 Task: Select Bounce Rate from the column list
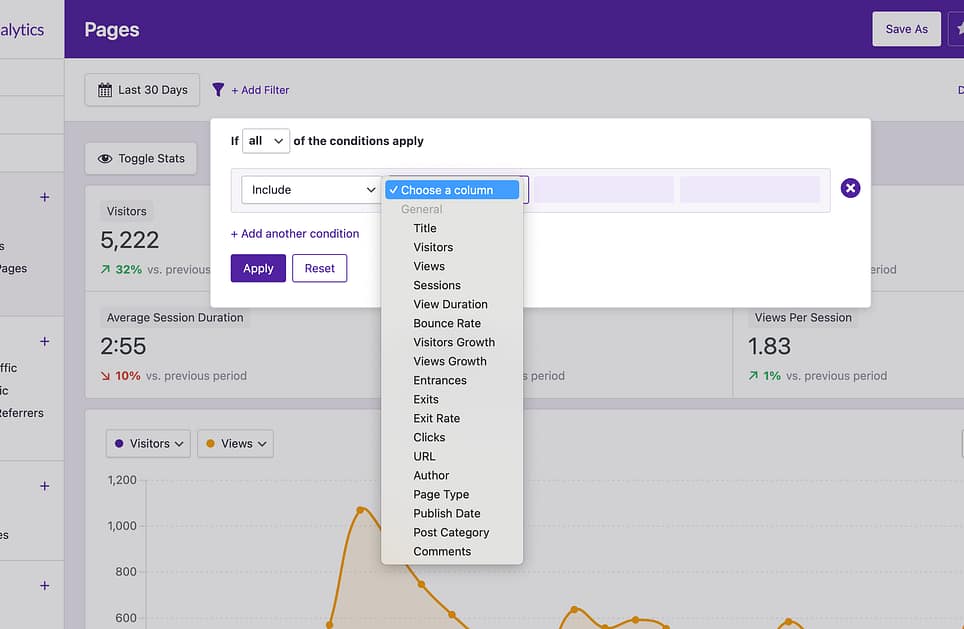tap(447, 323)
